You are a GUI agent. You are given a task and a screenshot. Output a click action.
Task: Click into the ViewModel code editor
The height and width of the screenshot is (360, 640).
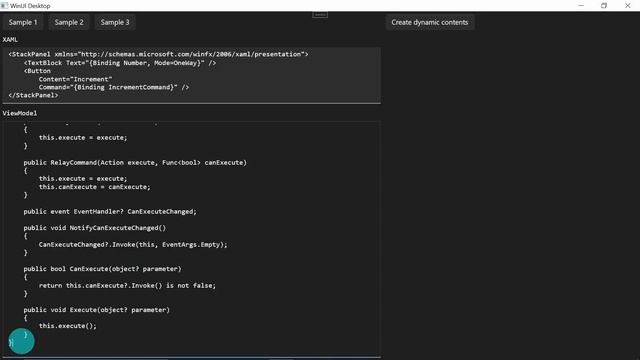point(192,239)
